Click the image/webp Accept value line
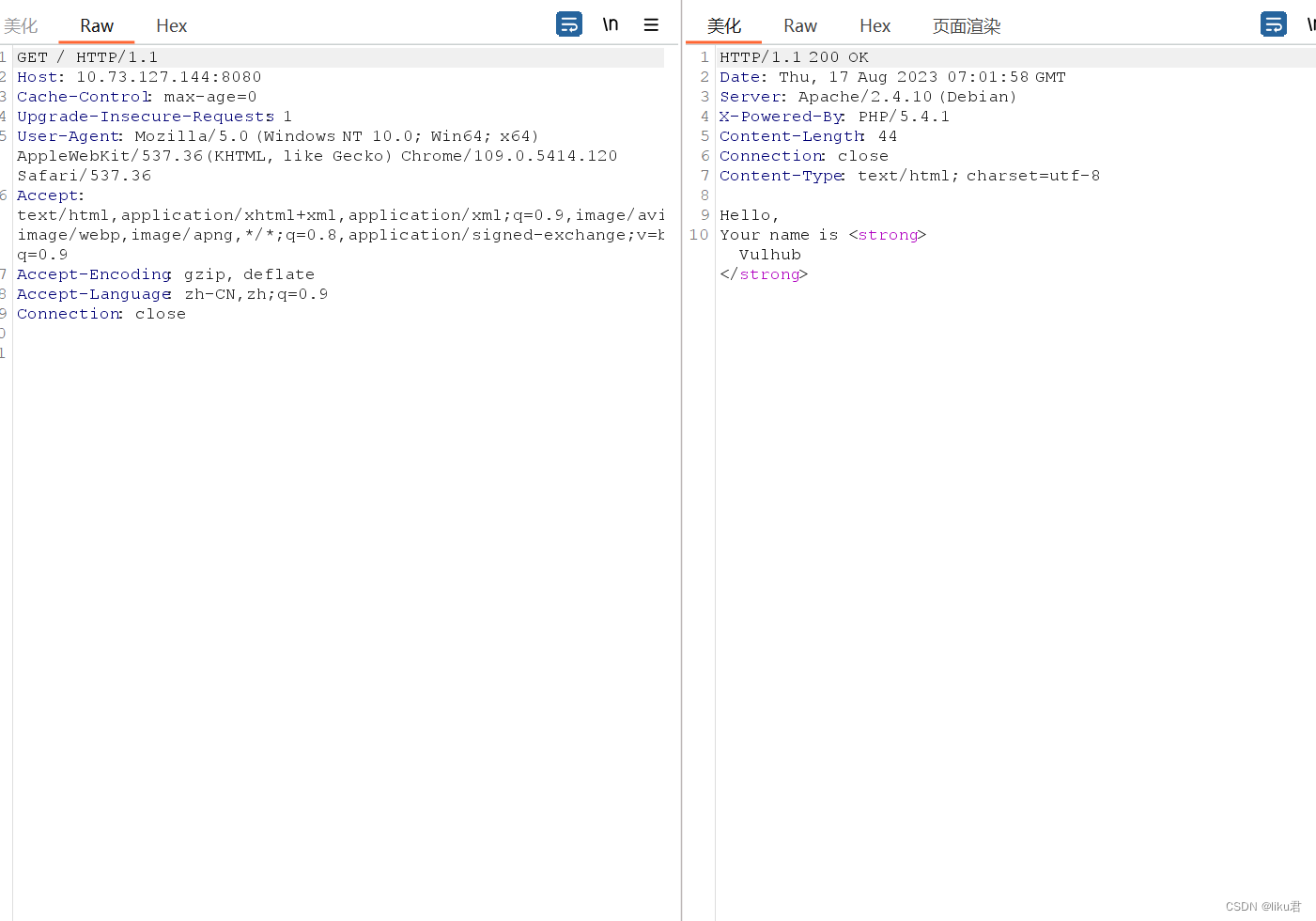This screenshot has width=1316, height=921. click(340, 235)
